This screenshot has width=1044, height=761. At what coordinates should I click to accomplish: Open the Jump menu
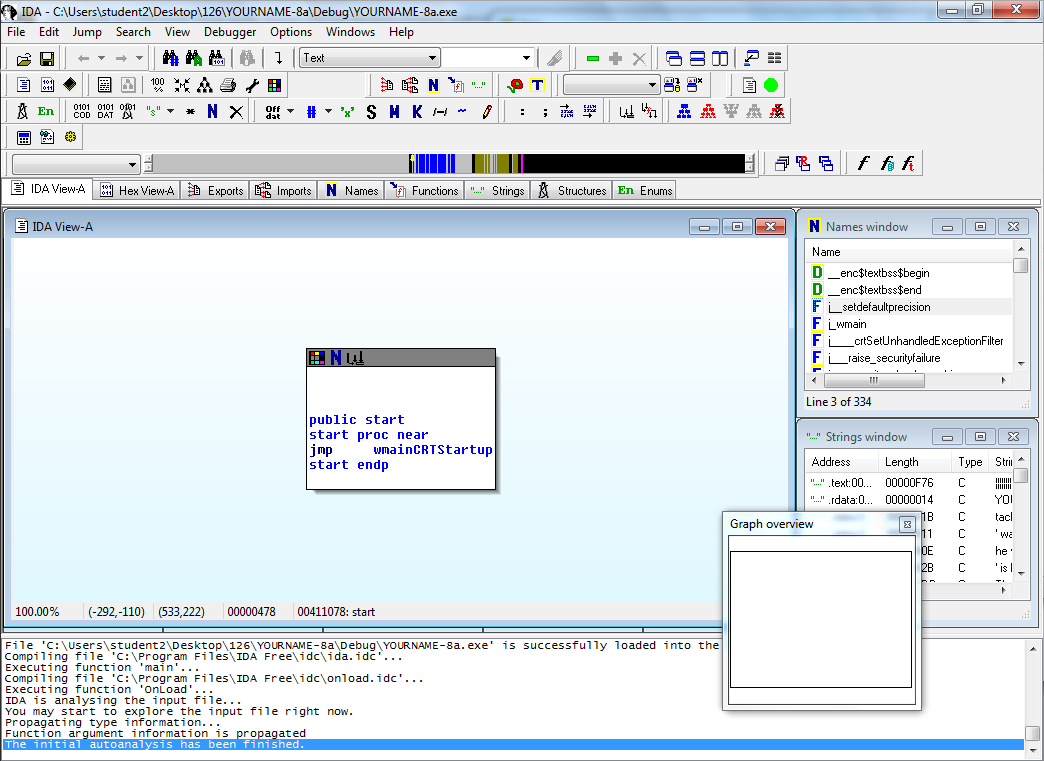[x=87, y=32]
